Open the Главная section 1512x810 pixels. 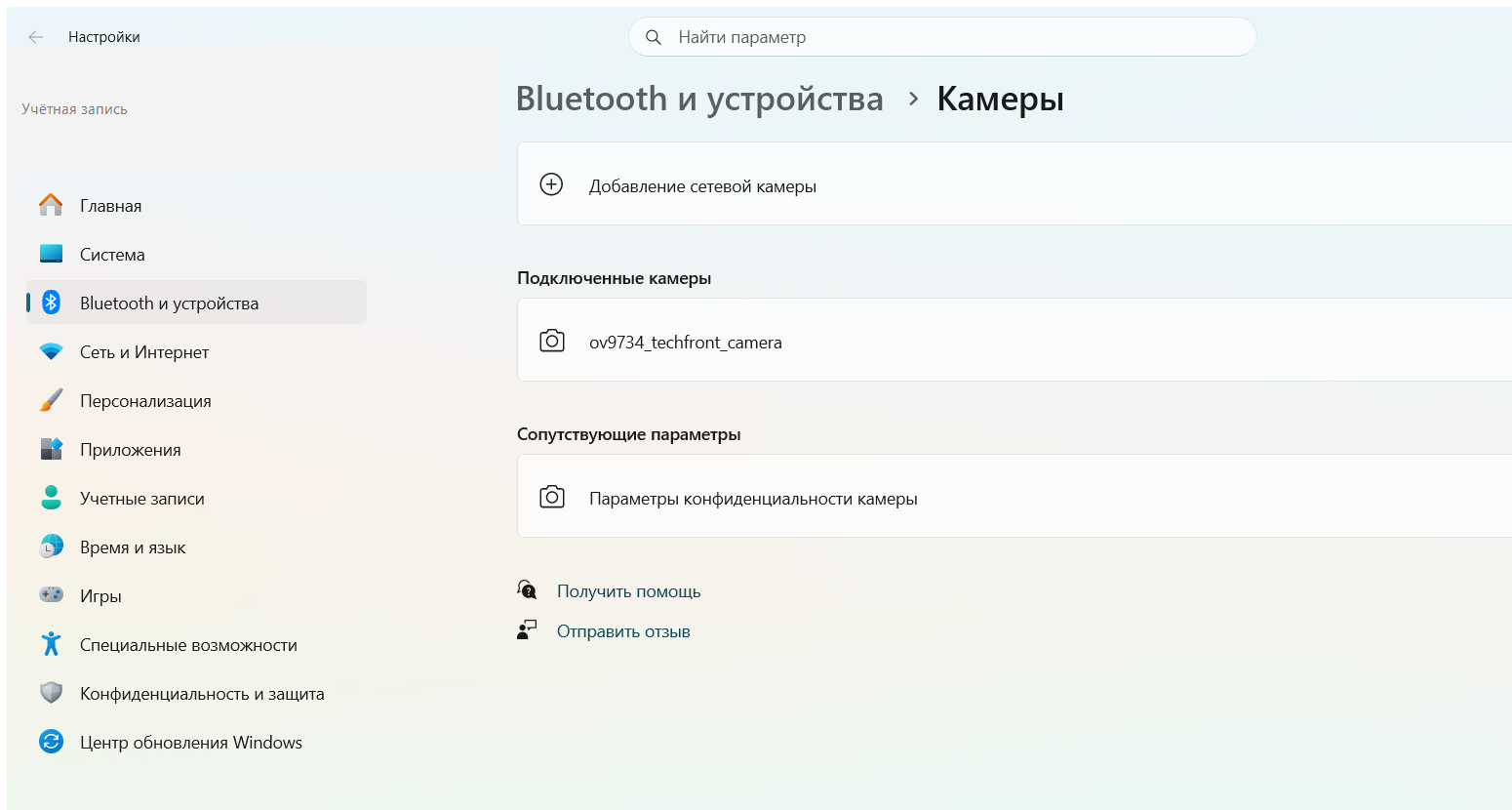click(x=196, y=205)
